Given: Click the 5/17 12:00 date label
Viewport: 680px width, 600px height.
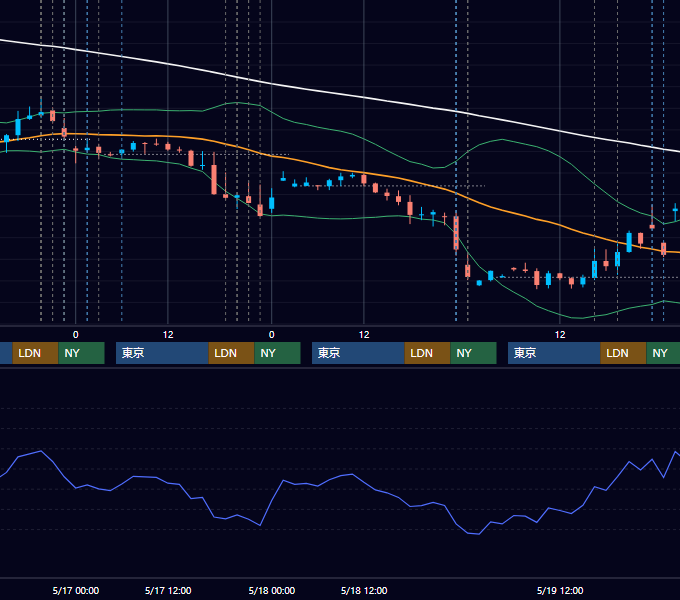Looking at the screenshot, I should click(168, 590).
